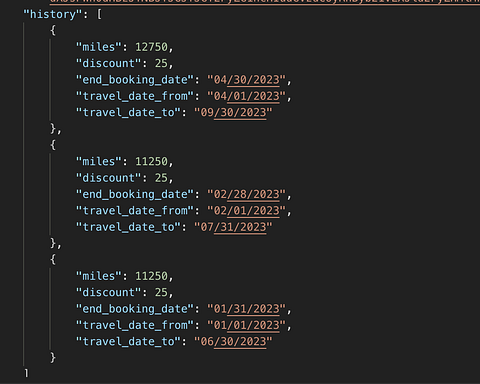
Task: Click the underlined date 07/31/2023
Action: (x=233, y=227)
